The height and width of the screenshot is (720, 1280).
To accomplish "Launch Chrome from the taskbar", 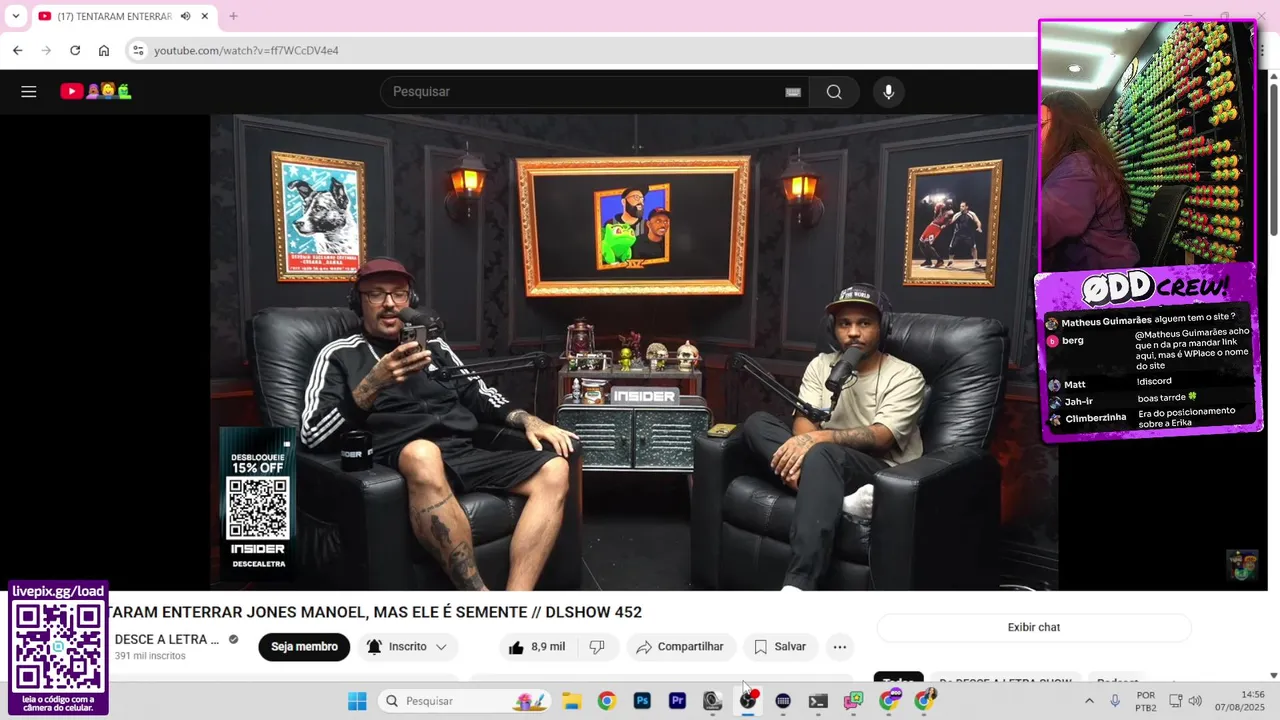I will (607, 701).
